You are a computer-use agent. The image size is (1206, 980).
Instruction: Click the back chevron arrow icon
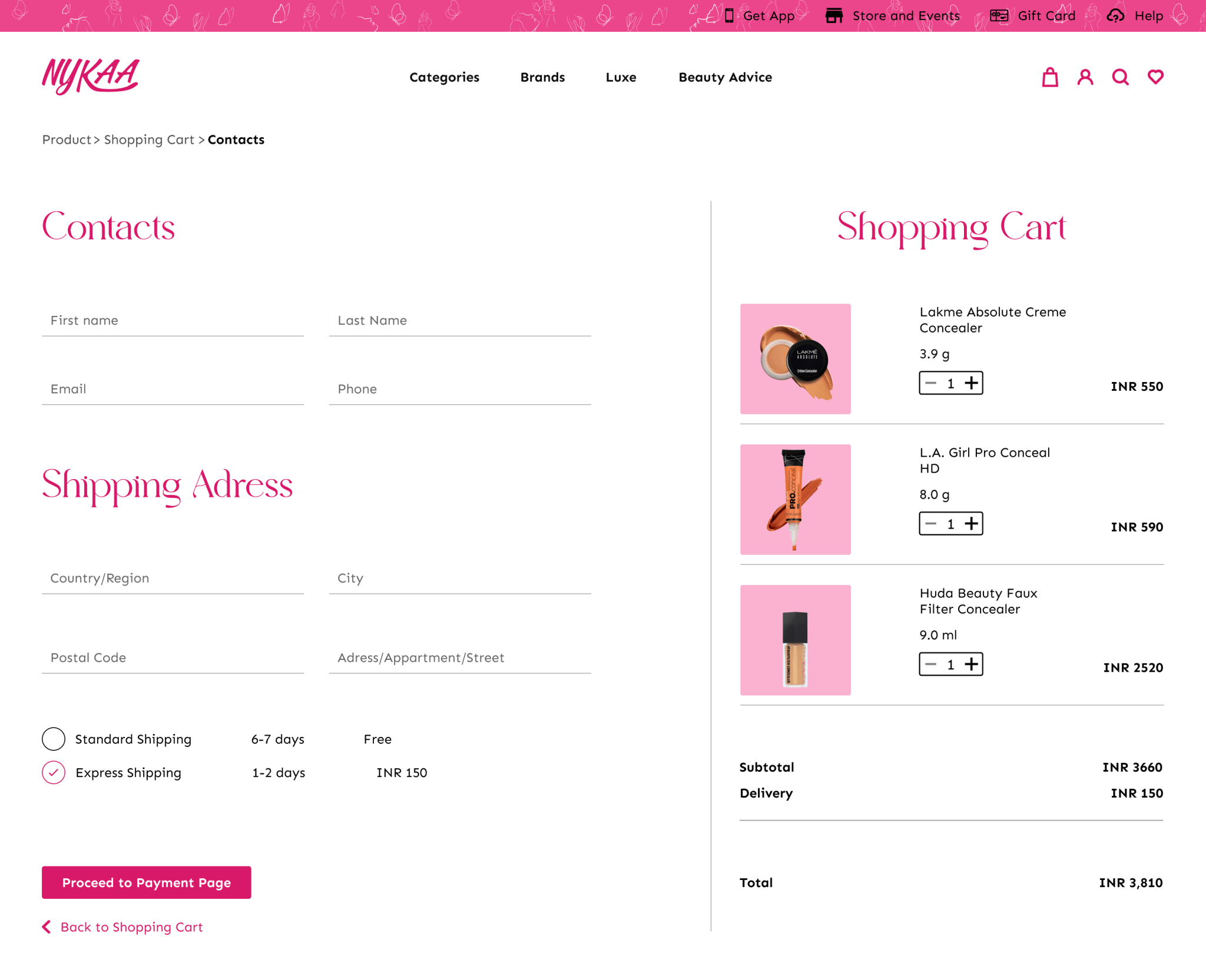[47, 926]
